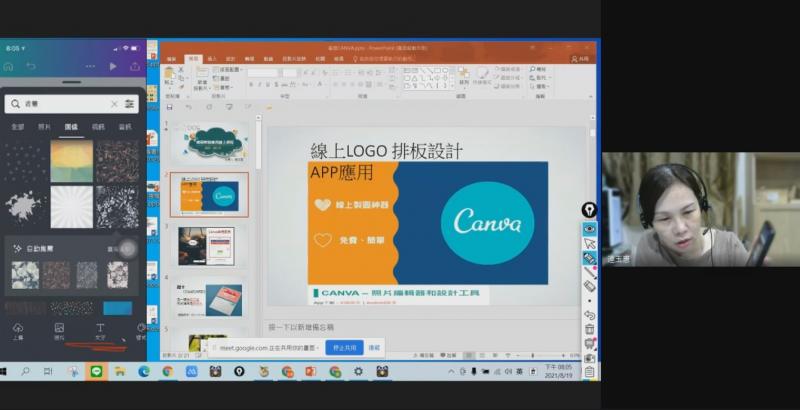This screenshot has height=410, width=800.
Task: Open the 選取 select dropdown
Action: (x=539, y=87)
